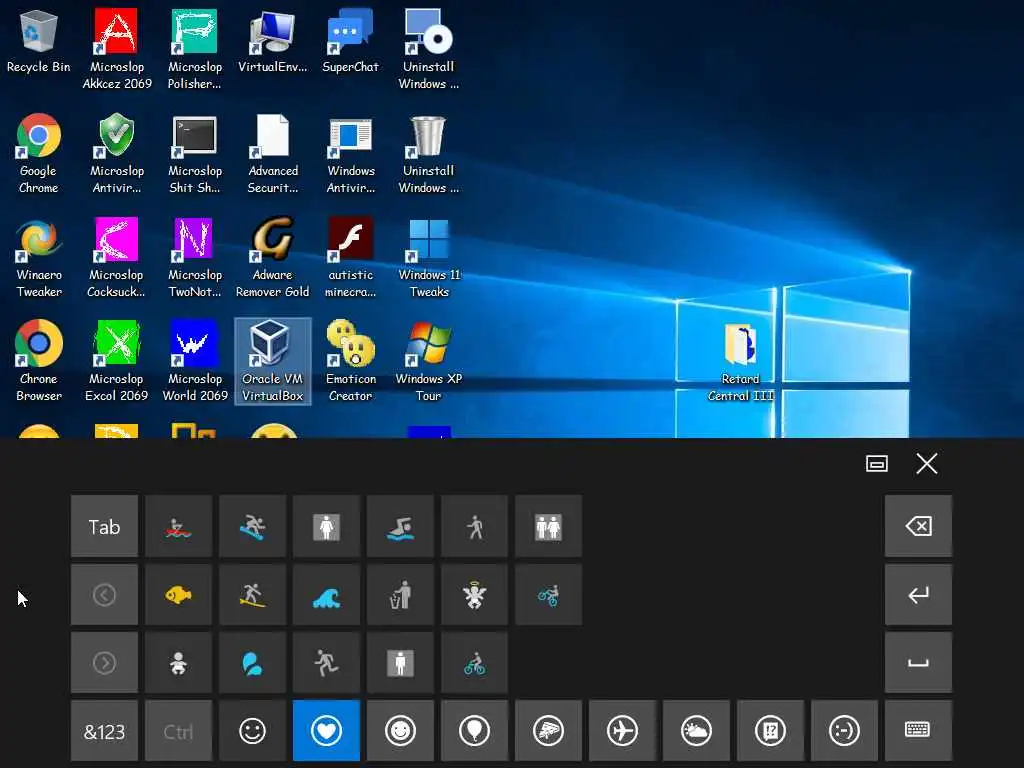Image resolution: width=1024 pixels, height=768 pixels.
Task: Switch to balloon celebrations emoji category
Action: [x=474, y=731]
